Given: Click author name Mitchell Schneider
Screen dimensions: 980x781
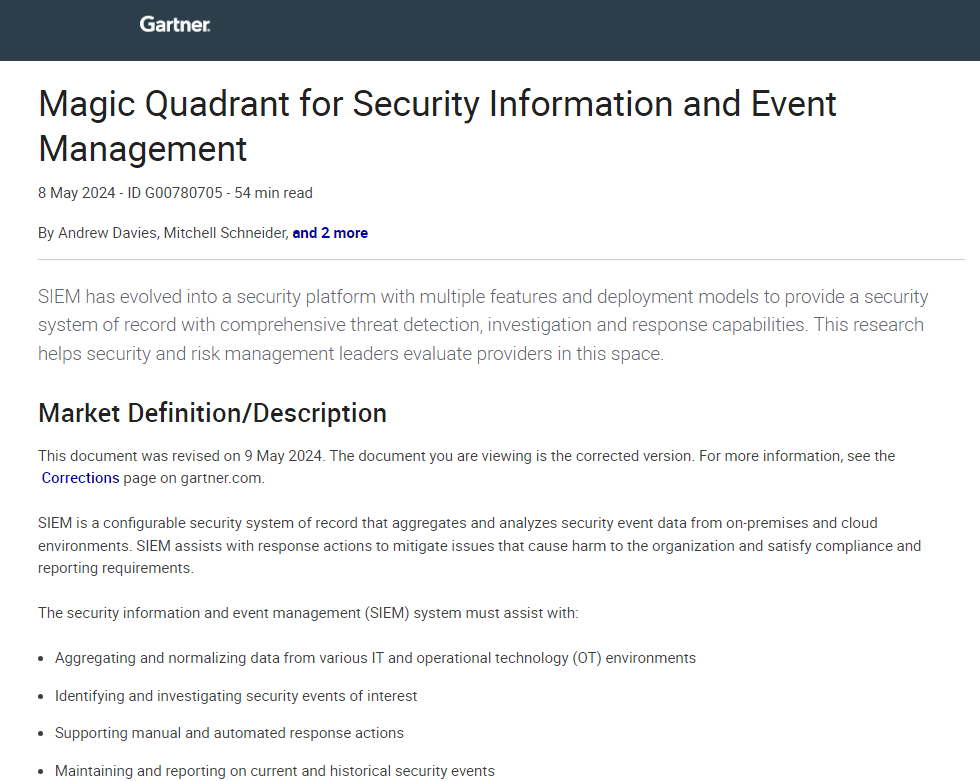Looking at the screenshot, I should pyautogui.click(x=225, y=233).
